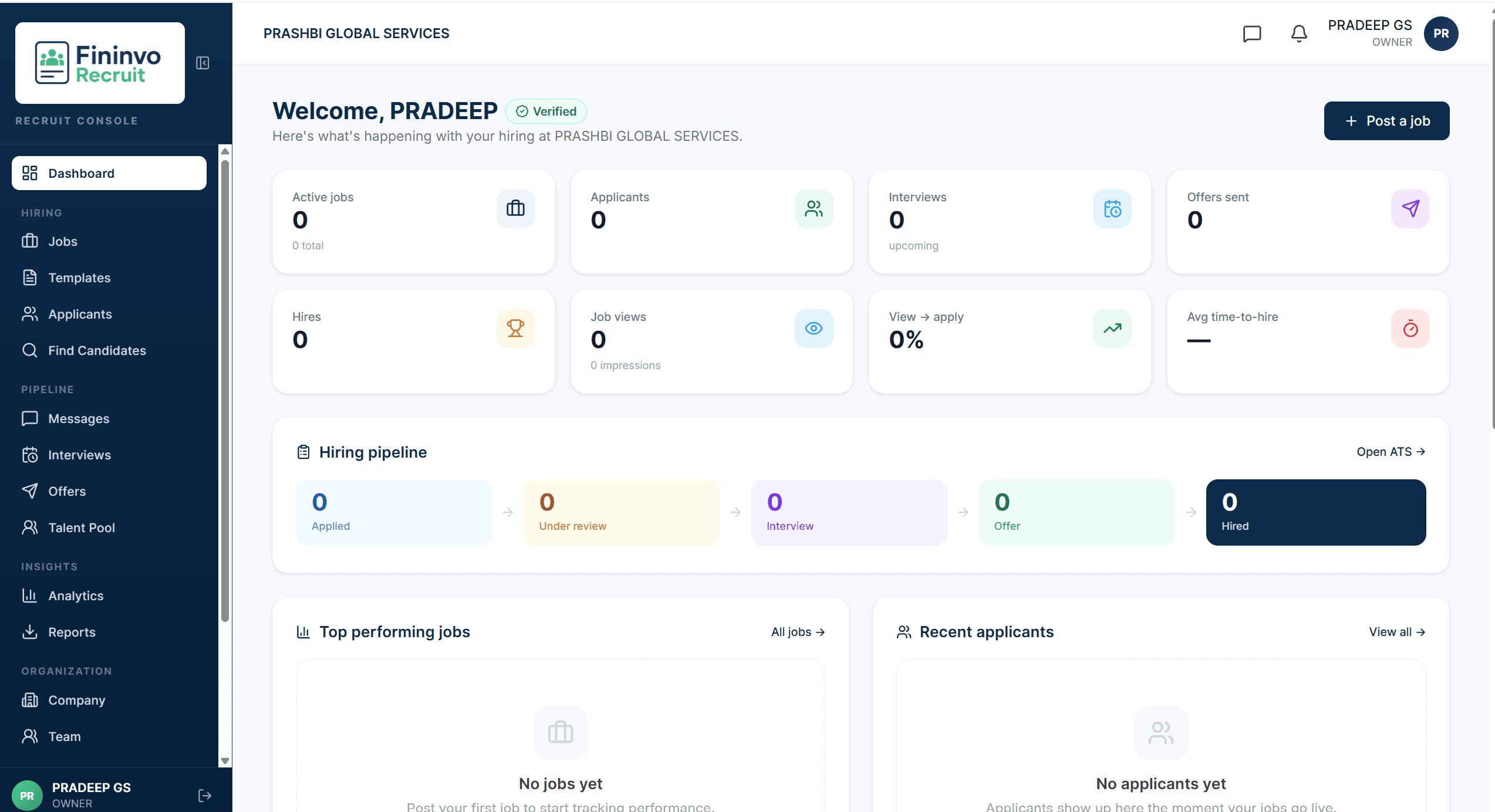This screenshot has width=1495, height=812.
Task: Click the sidebar scrollbar thumb
Action: [x=225, y=390]
